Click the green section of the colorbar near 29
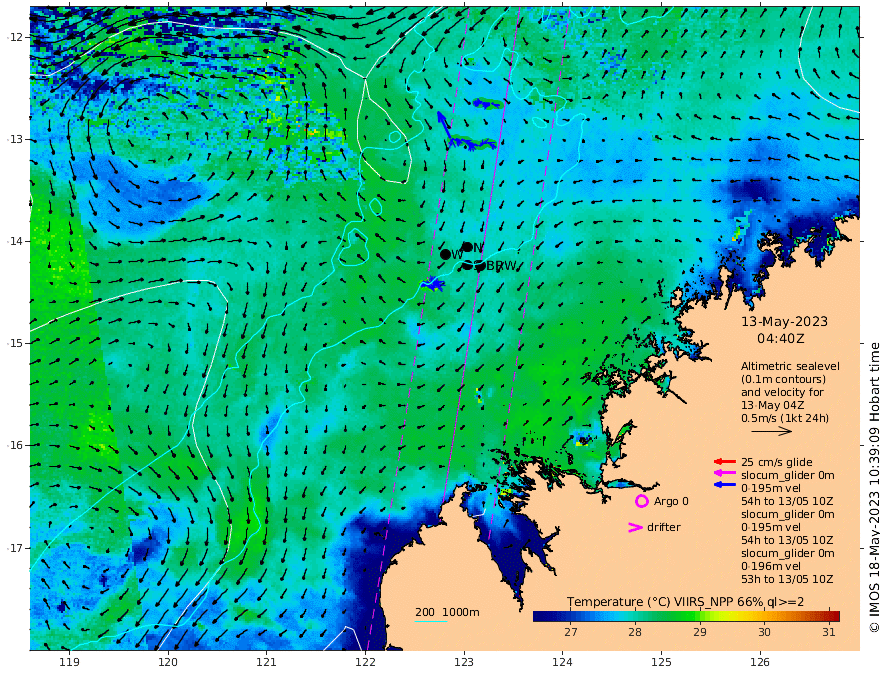 point(693,616)
